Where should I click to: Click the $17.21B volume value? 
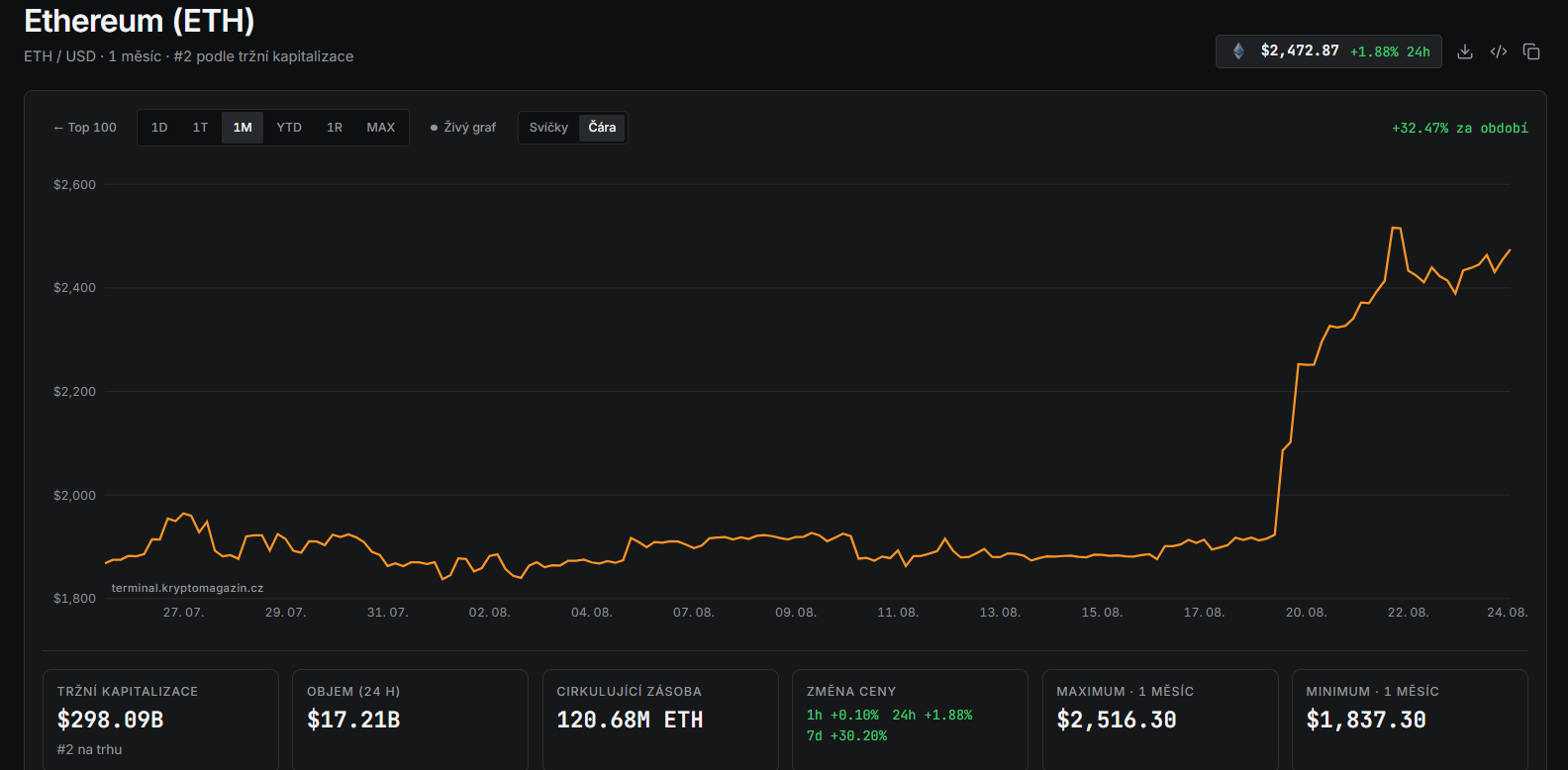click(x=353, y=721)
